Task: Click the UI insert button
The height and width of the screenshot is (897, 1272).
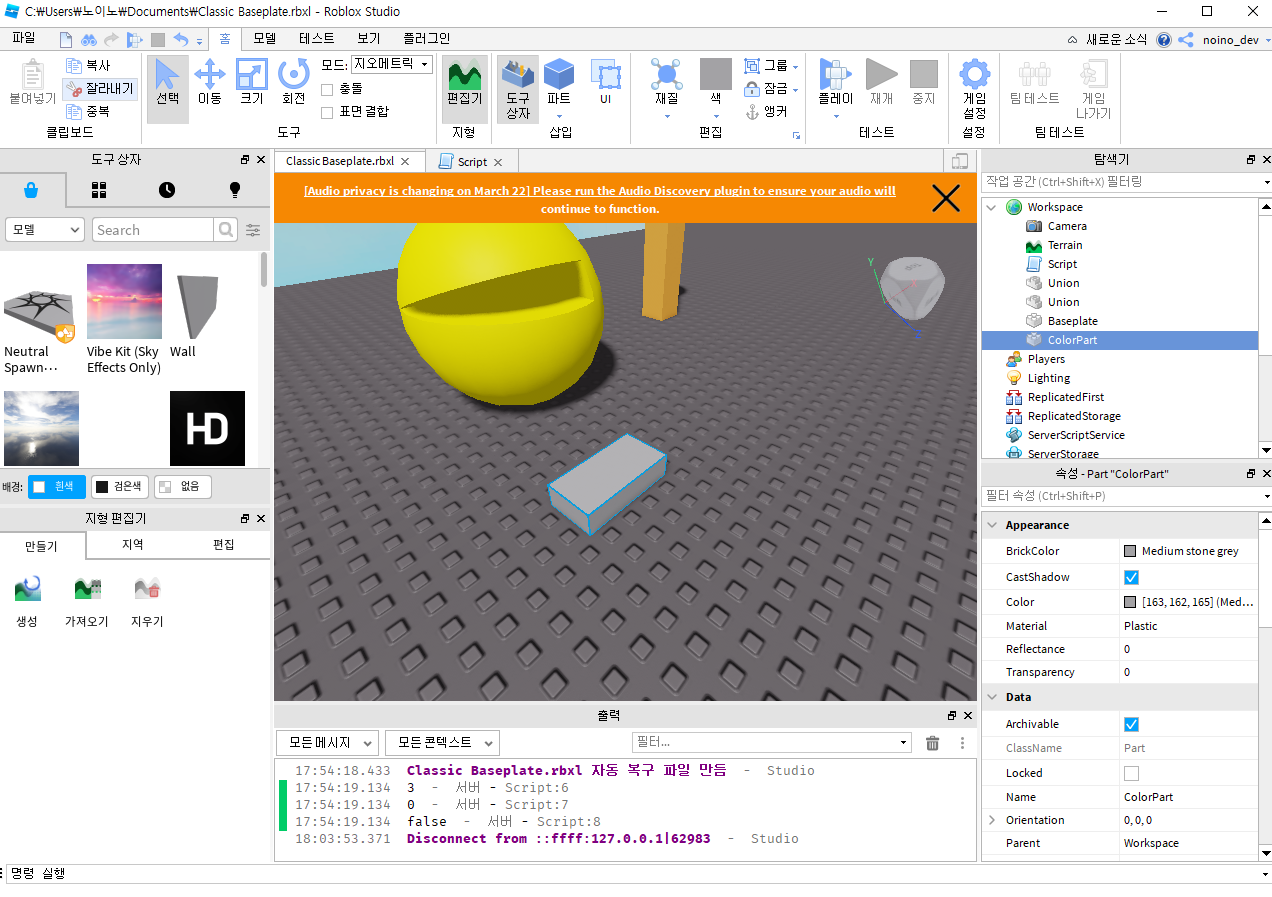Action: click(605, 82)
